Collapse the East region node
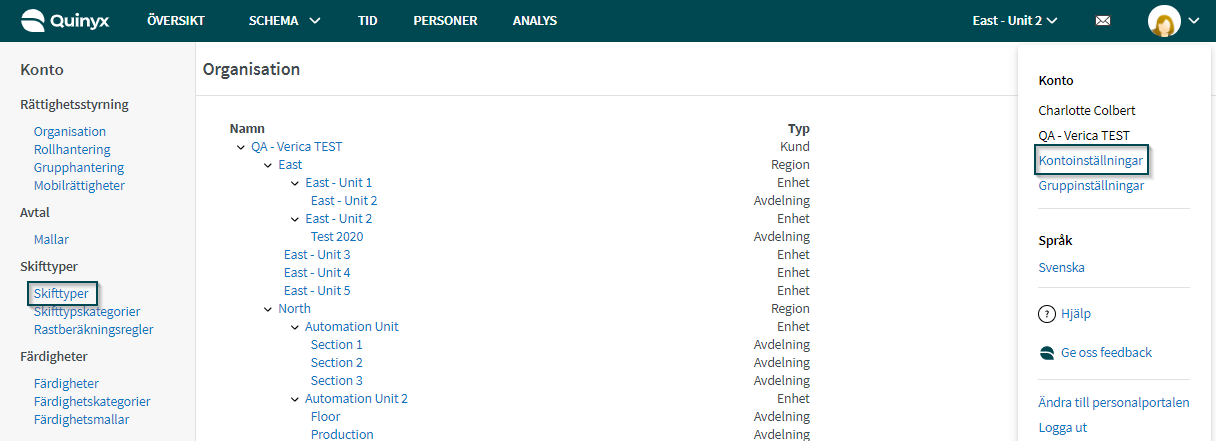This screenshot has height=441, width=1216. pyautogui.click(x=268, y=165)
